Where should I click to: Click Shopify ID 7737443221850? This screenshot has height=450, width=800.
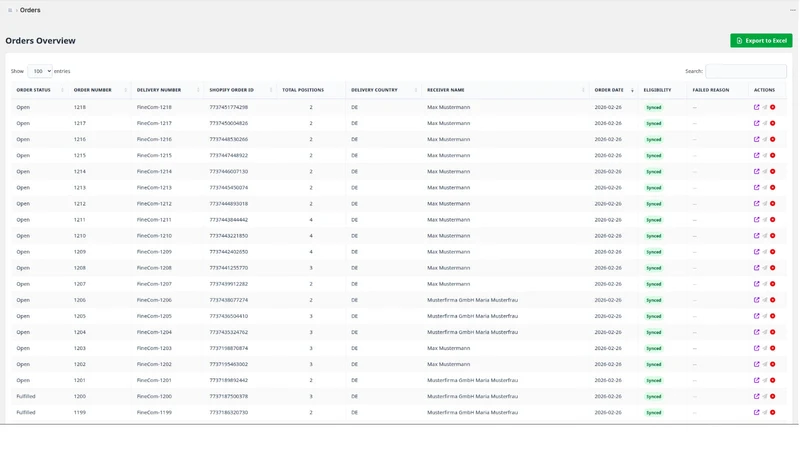pyautogui.click(x=229, y=236)
